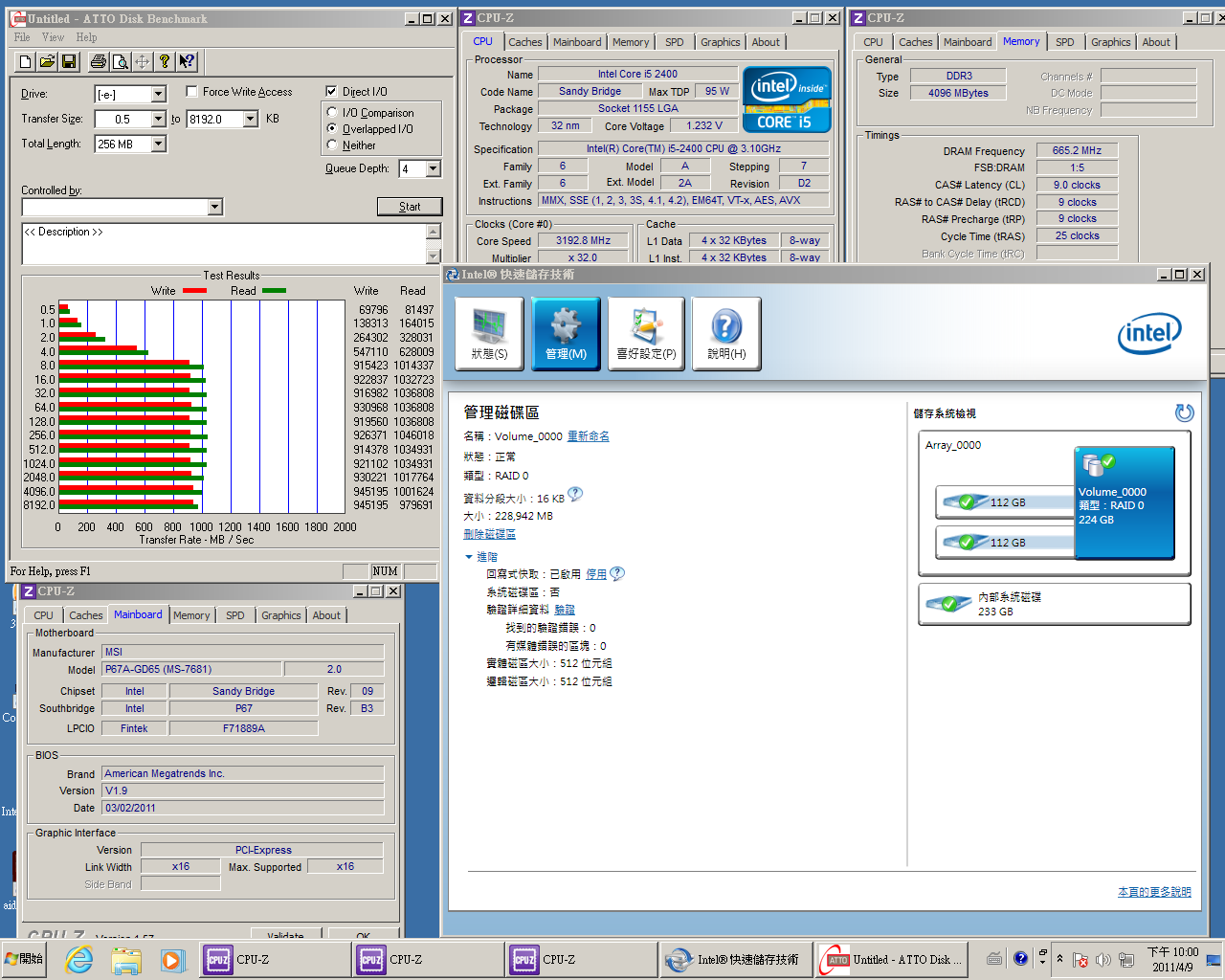Enable the Force Write Access checkbox
1225x980 pixels.
click(192, 92)
